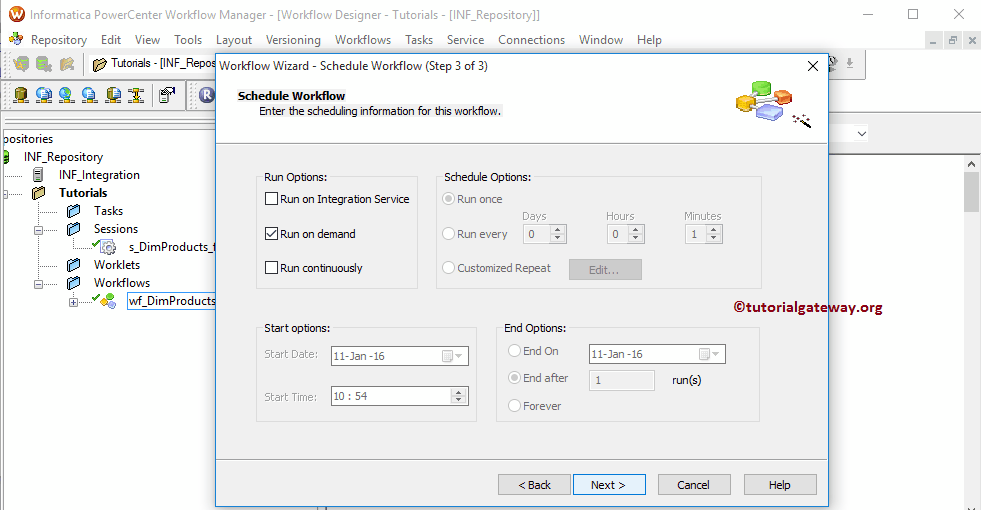Click the Sessions blue folder icon
Viewport: 981px width, 510px height.
[x=74, y=229]
